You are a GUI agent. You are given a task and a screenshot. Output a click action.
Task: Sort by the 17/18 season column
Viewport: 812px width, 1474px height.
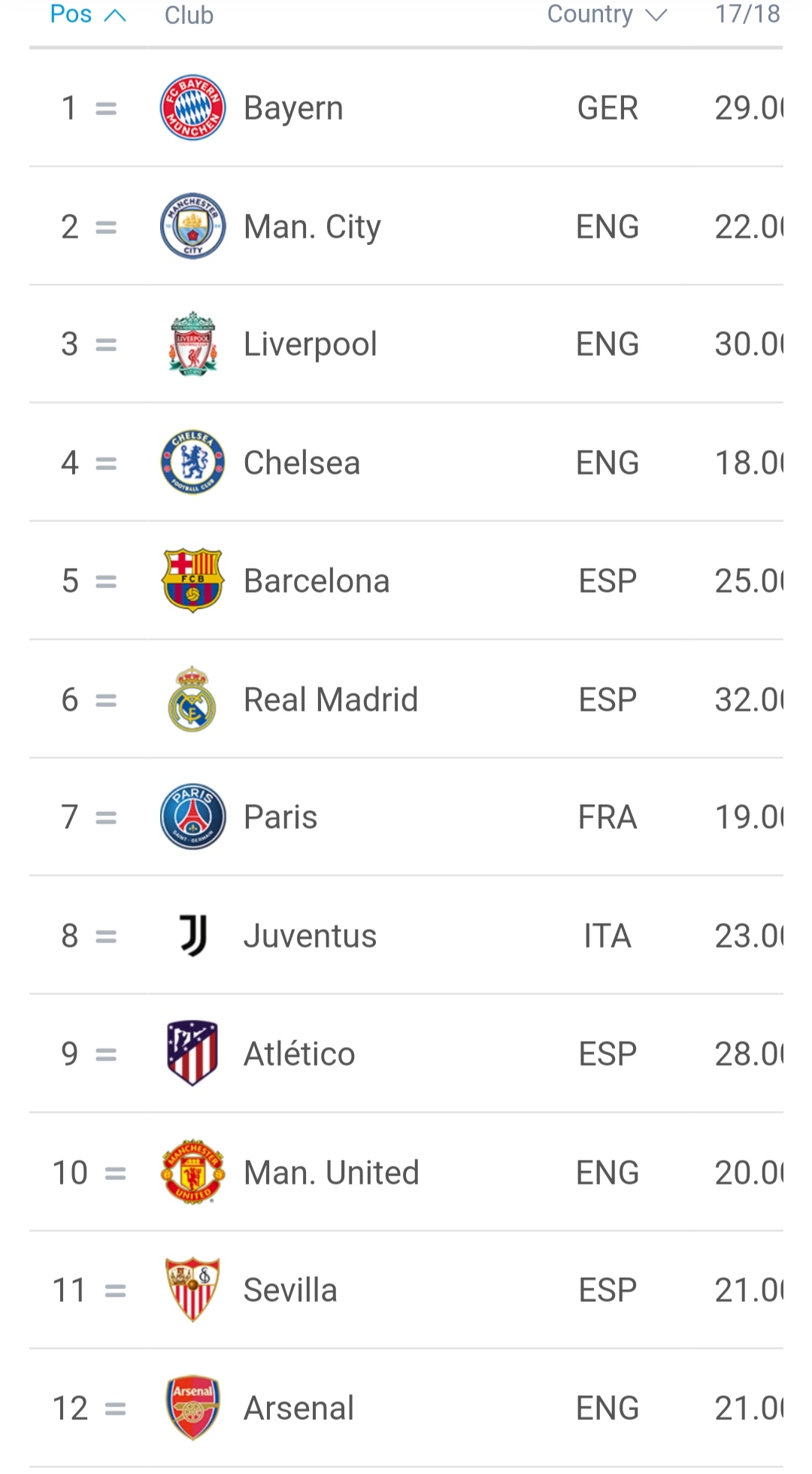coord(747,14)
